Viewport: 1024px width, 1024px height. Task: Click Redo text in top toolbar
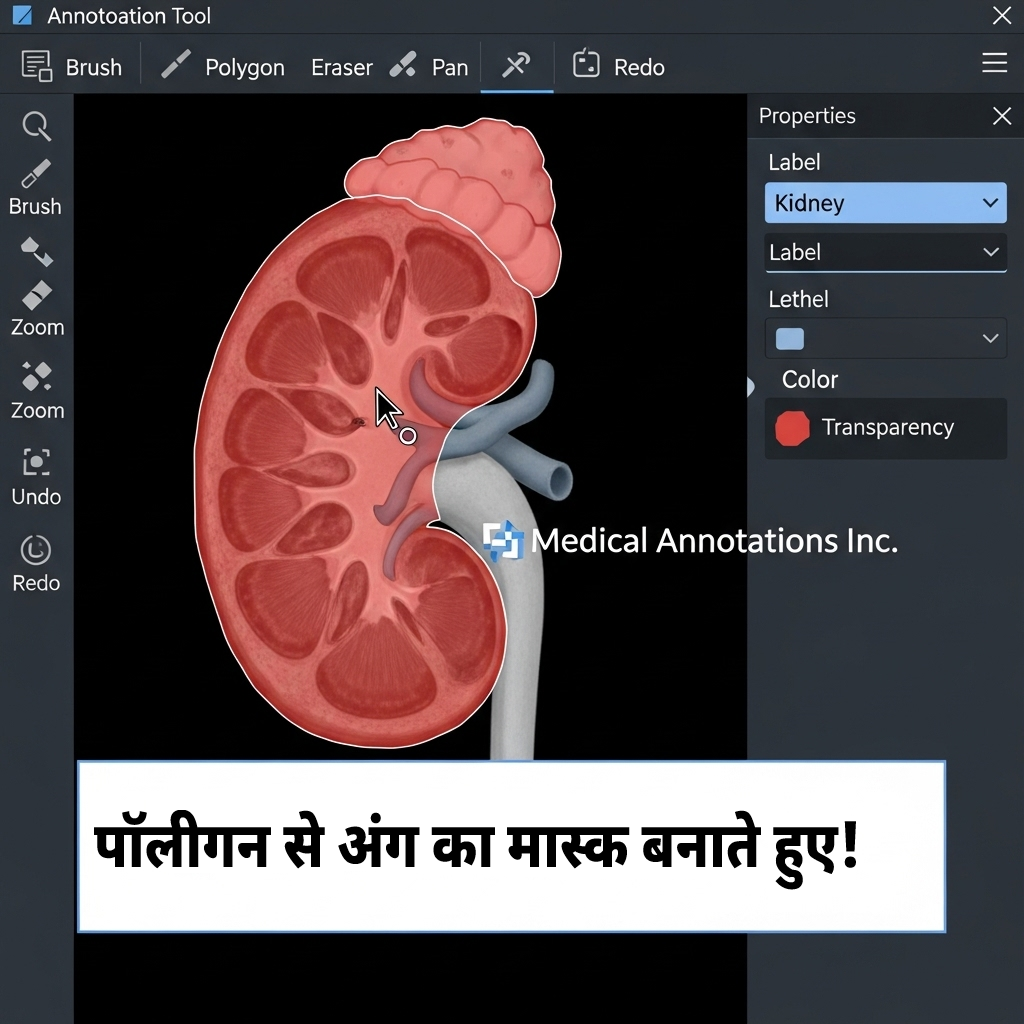pyautogui.click(x=639, y=67)
